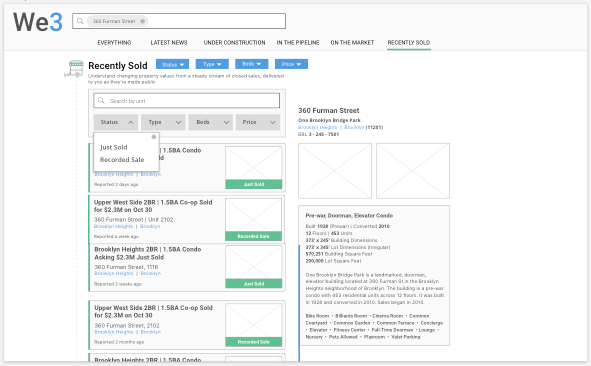Click Just Sold badge on 2 days ago listing
Viewport: 591px width, 366px height.
254,184
